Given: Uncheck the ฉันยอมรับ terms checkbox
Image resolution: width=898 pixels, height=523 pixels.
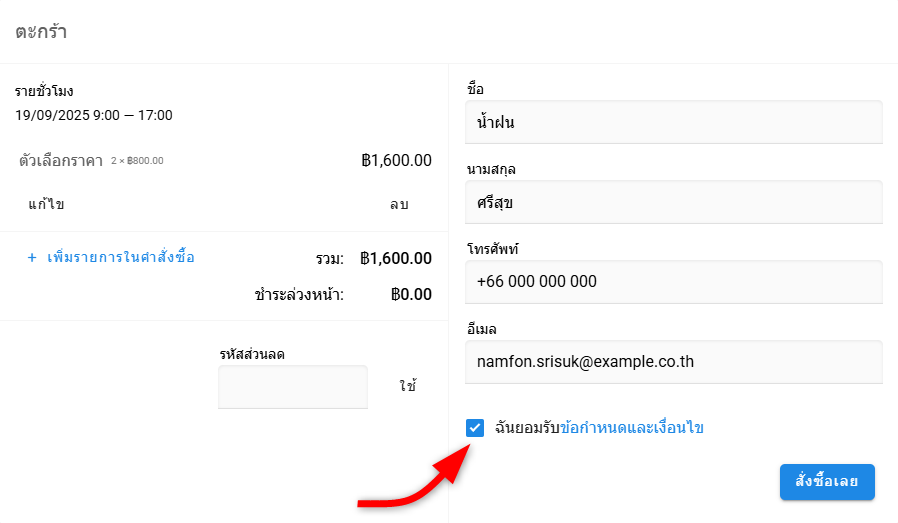Looking at the screenshot, I should [x=475, y=428].
